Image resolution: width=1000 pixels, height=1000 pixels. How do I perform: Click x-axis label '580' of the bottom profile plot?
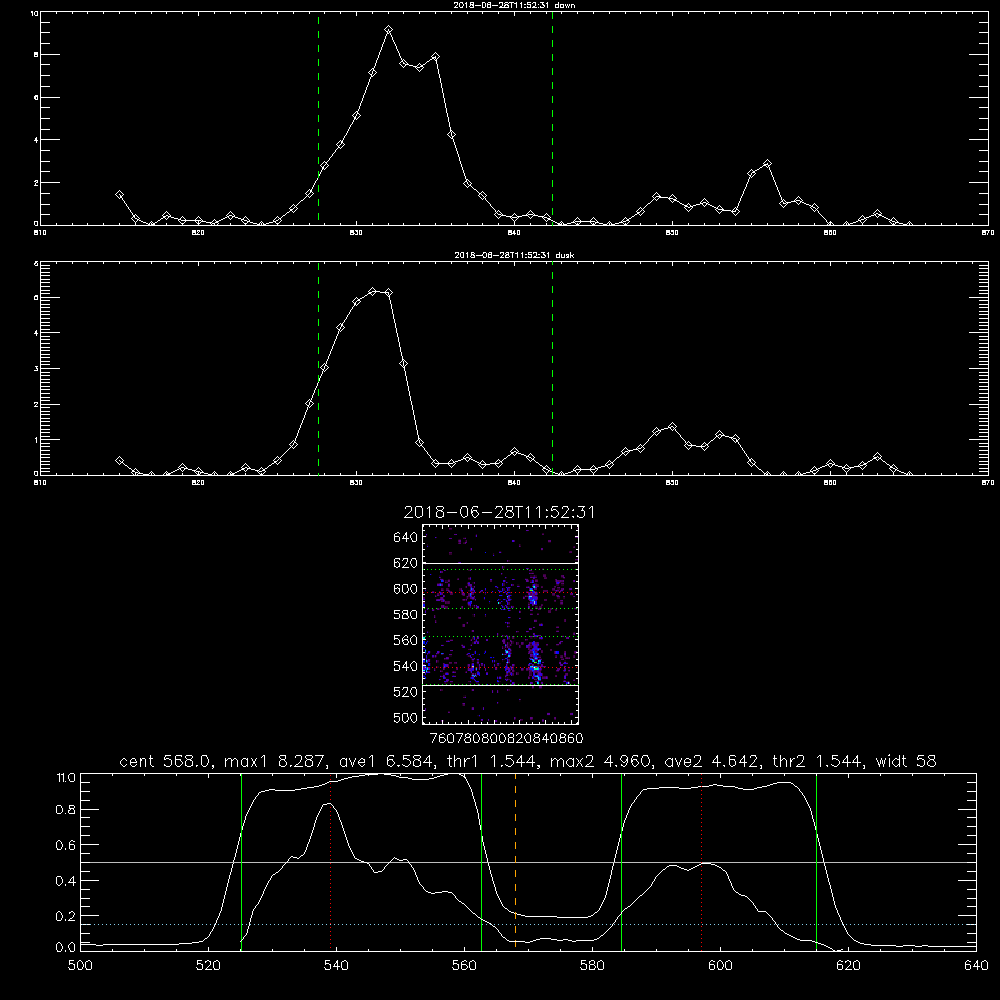point(592,966)
